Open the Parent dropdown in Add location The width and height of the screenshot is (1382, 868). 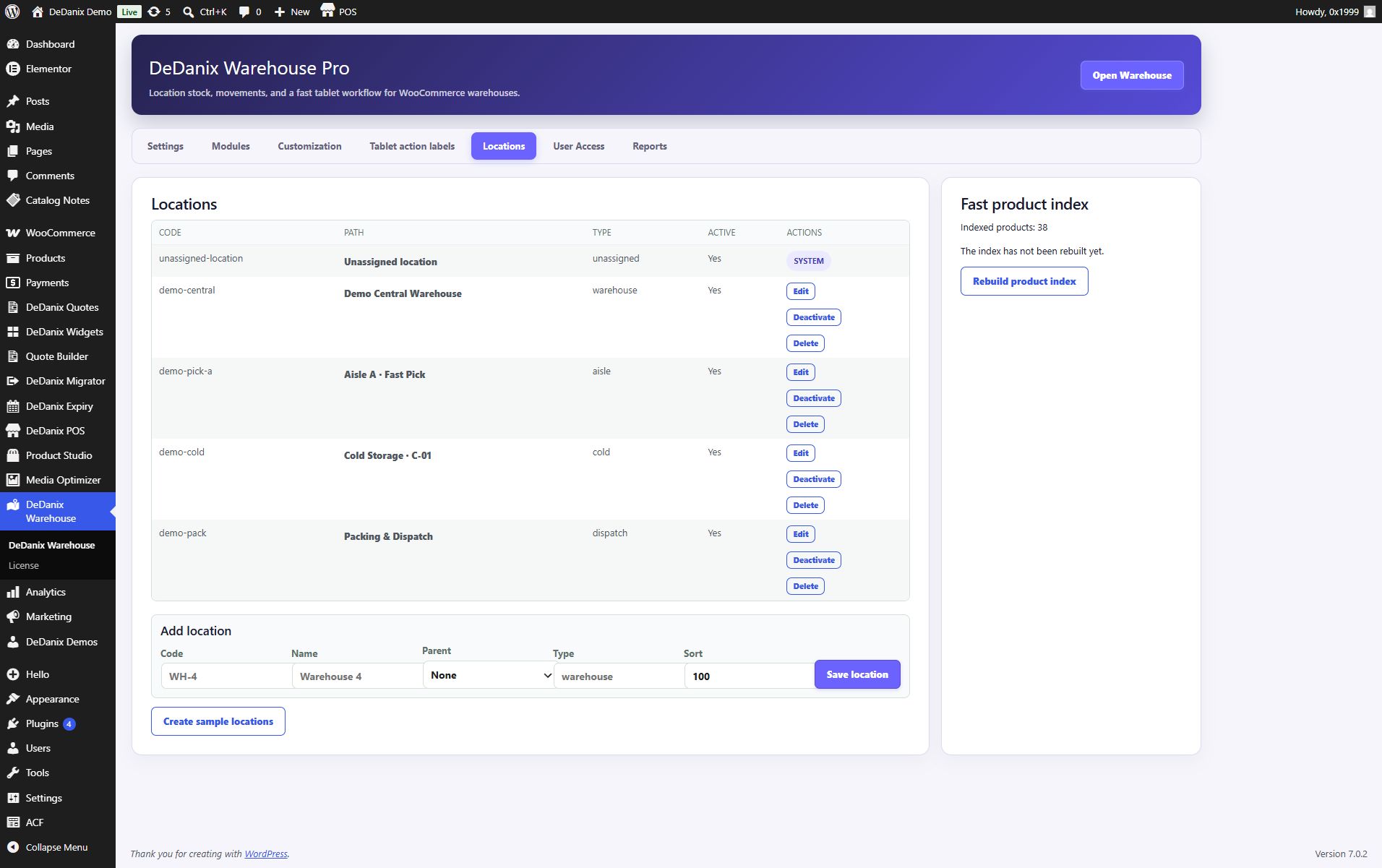point(489,675)
